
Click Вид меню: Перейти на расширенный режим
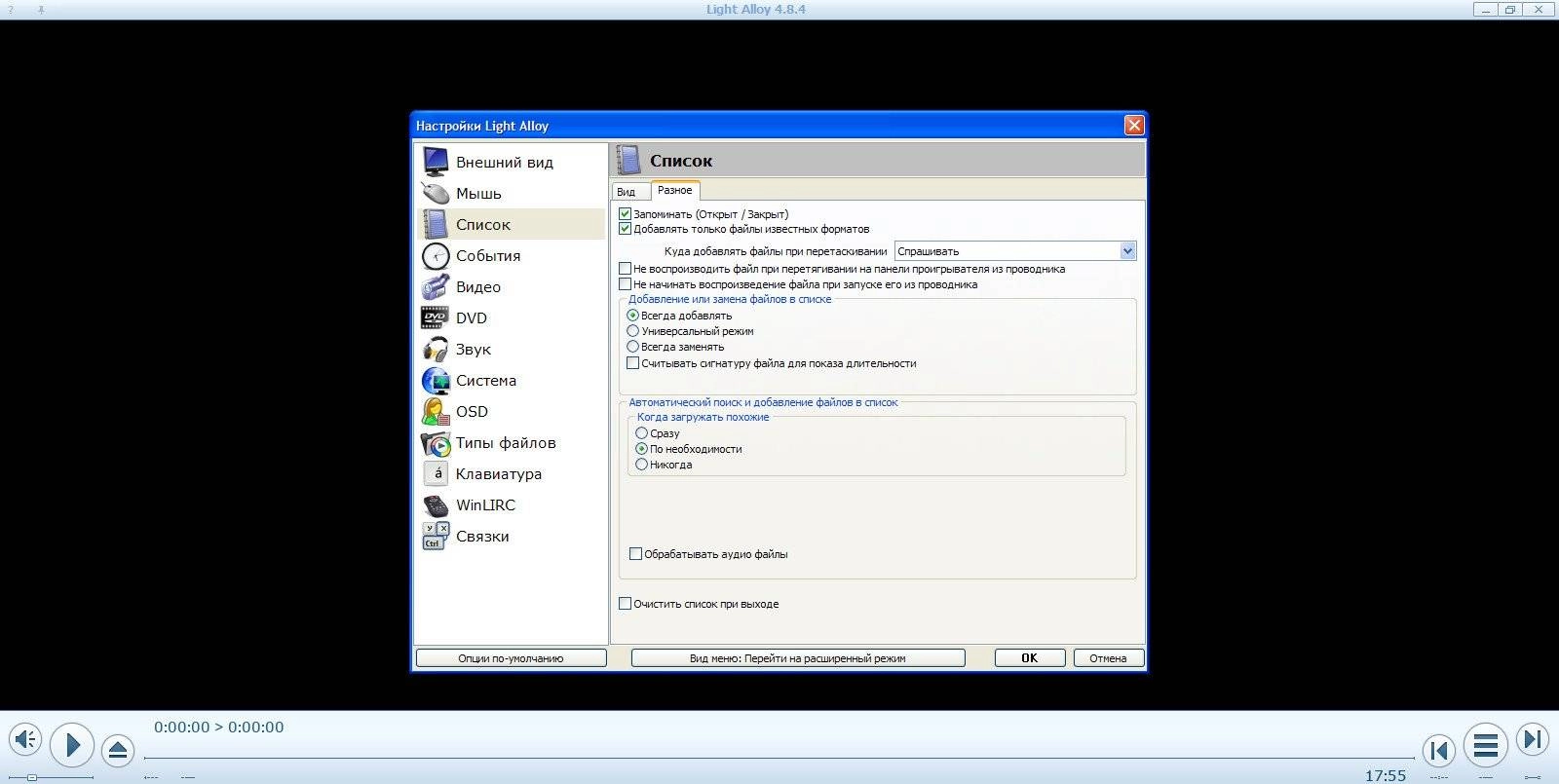[798, 658]
